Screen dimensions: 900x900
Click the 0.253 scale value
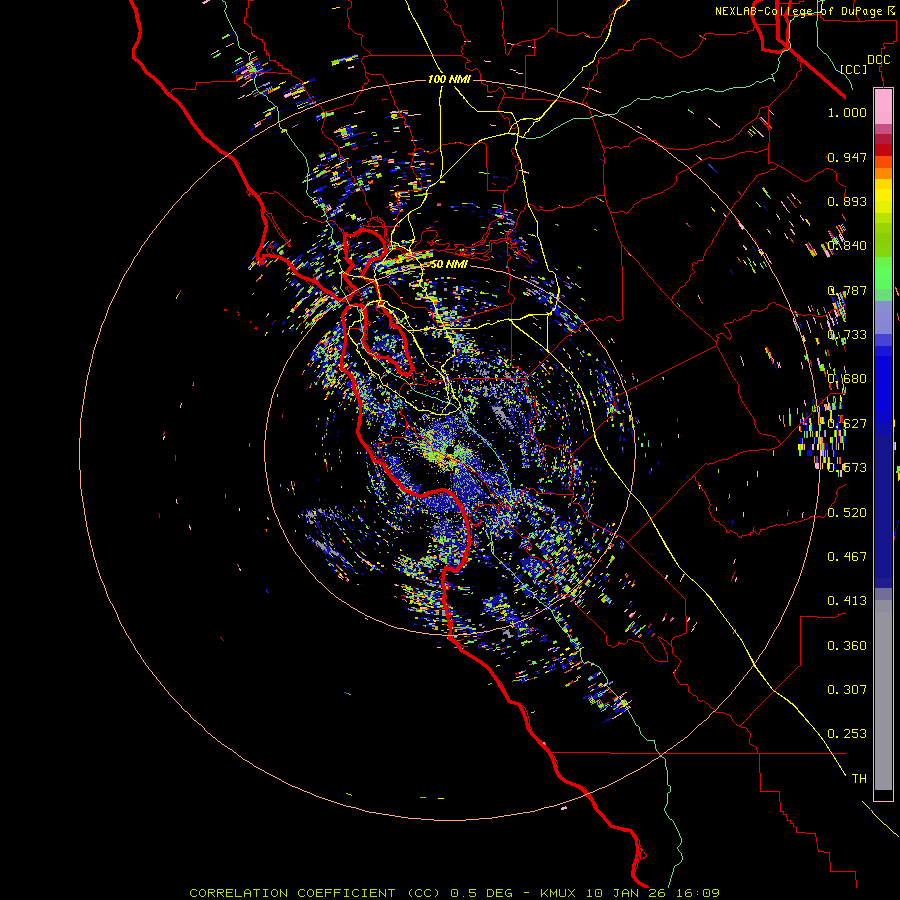847,734
